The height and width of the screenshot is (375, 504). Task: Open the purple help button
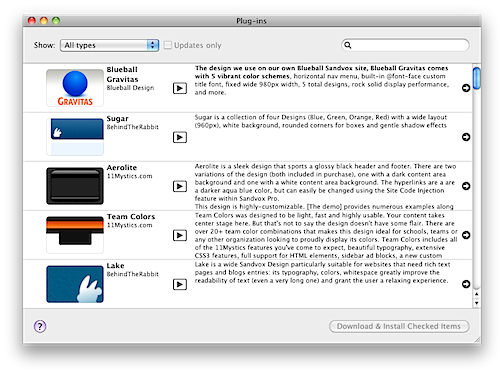pos(40,326)
